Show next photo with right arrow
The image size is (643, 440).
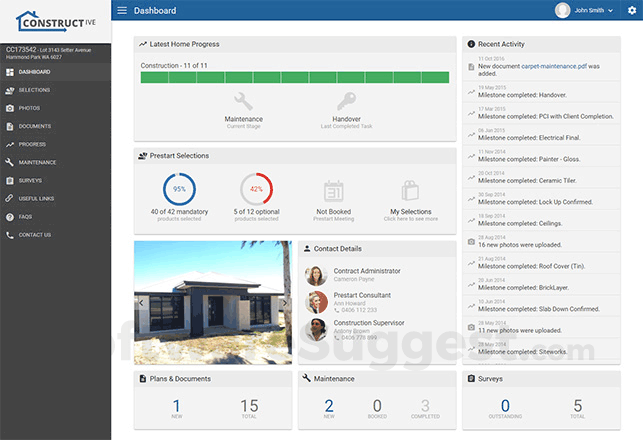pyautogui.click(x=285, y=302)
